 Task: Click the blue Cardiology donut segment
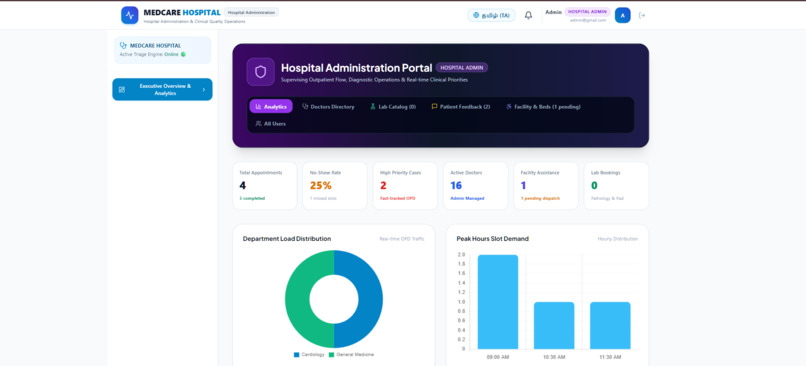[x=371, y=299]
